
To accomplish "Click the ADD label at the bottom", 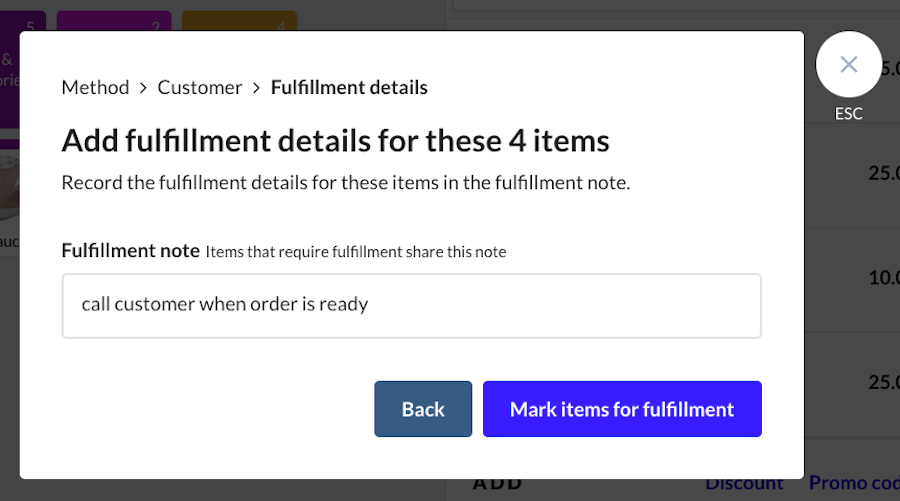I will coord(497,484).
